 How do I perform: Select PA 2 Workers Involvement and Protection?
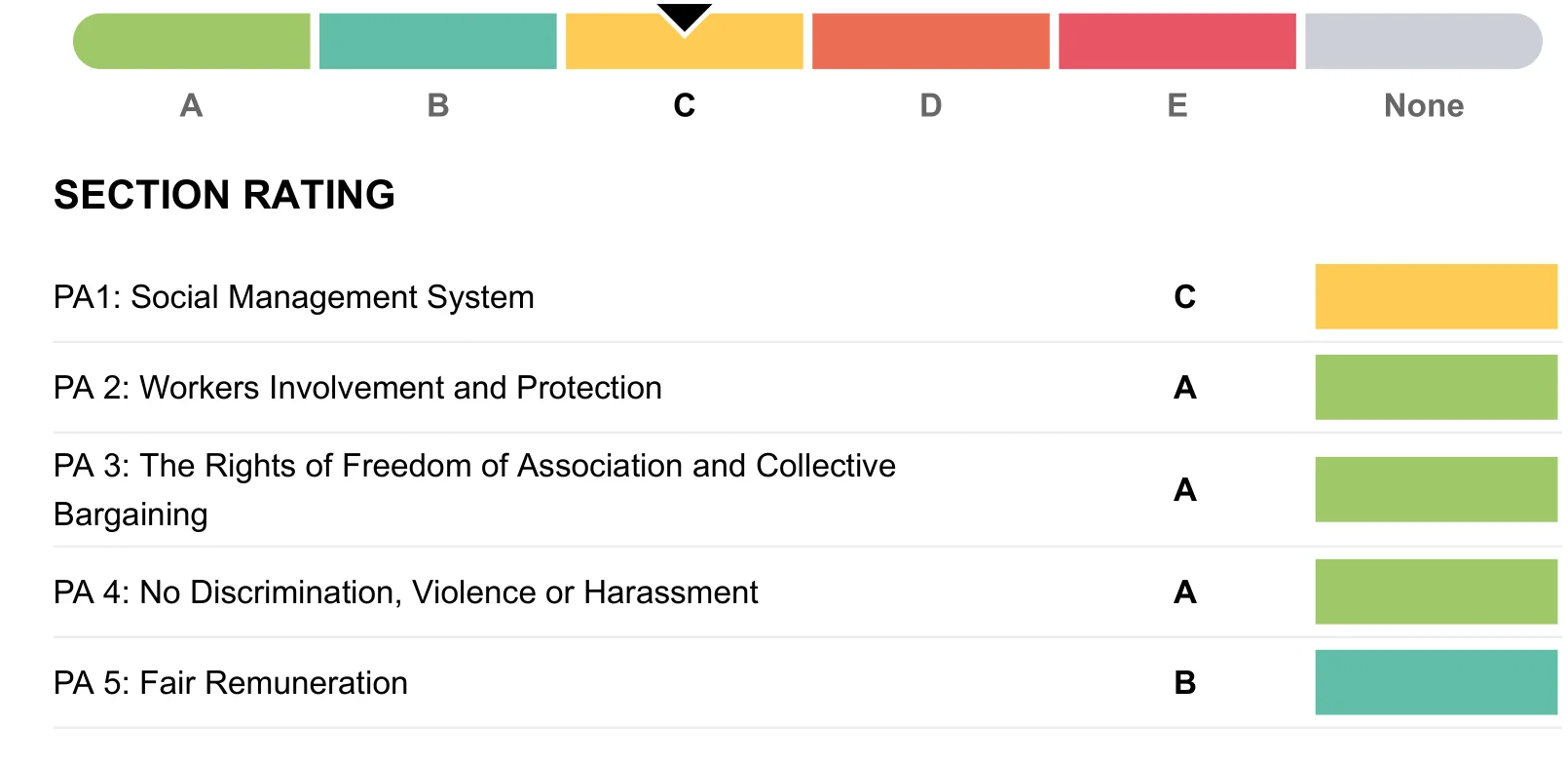(357, 388)
